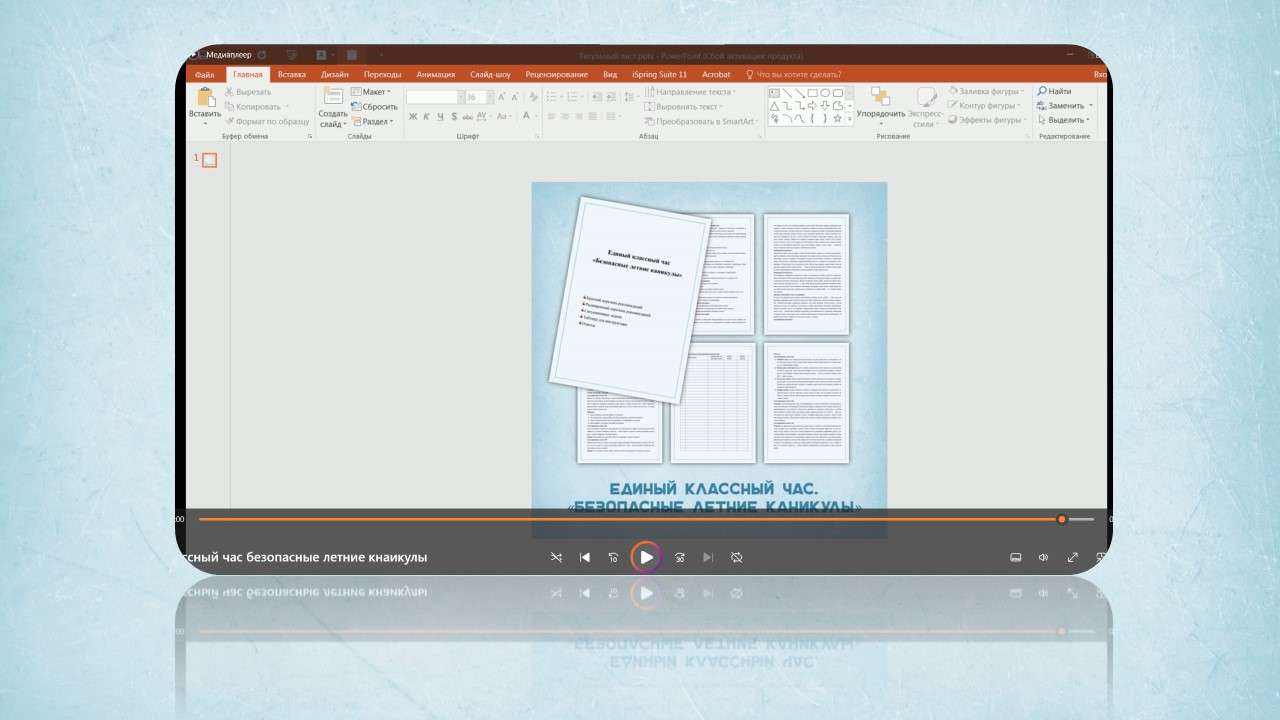Click the Упорядочить arrange icon
This screenshot has width=1280, height=720.
pyautogui.click(x=880, y=96)
